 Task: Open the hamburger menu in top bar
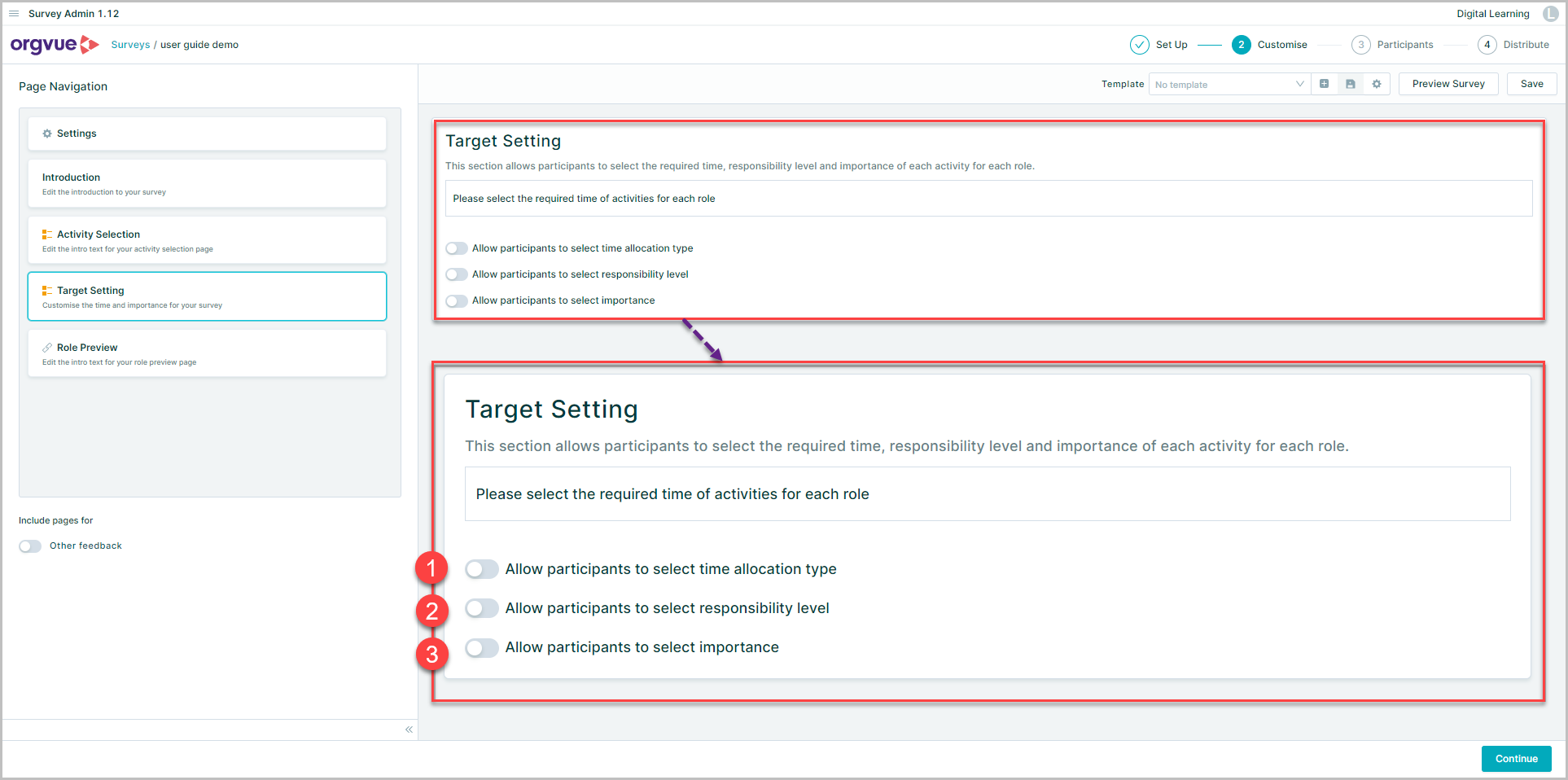(x=13, y=13)
